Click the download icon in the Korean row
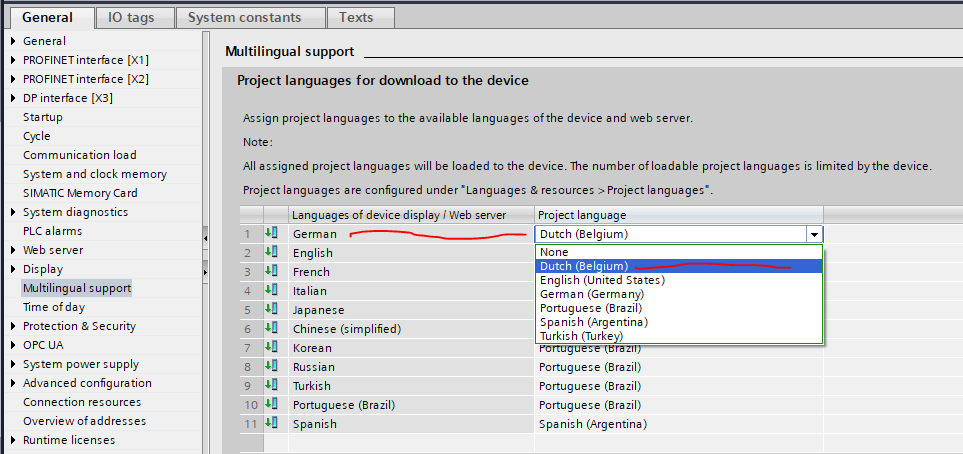This screenshot has width=963, height=454. tap(272, 348)
